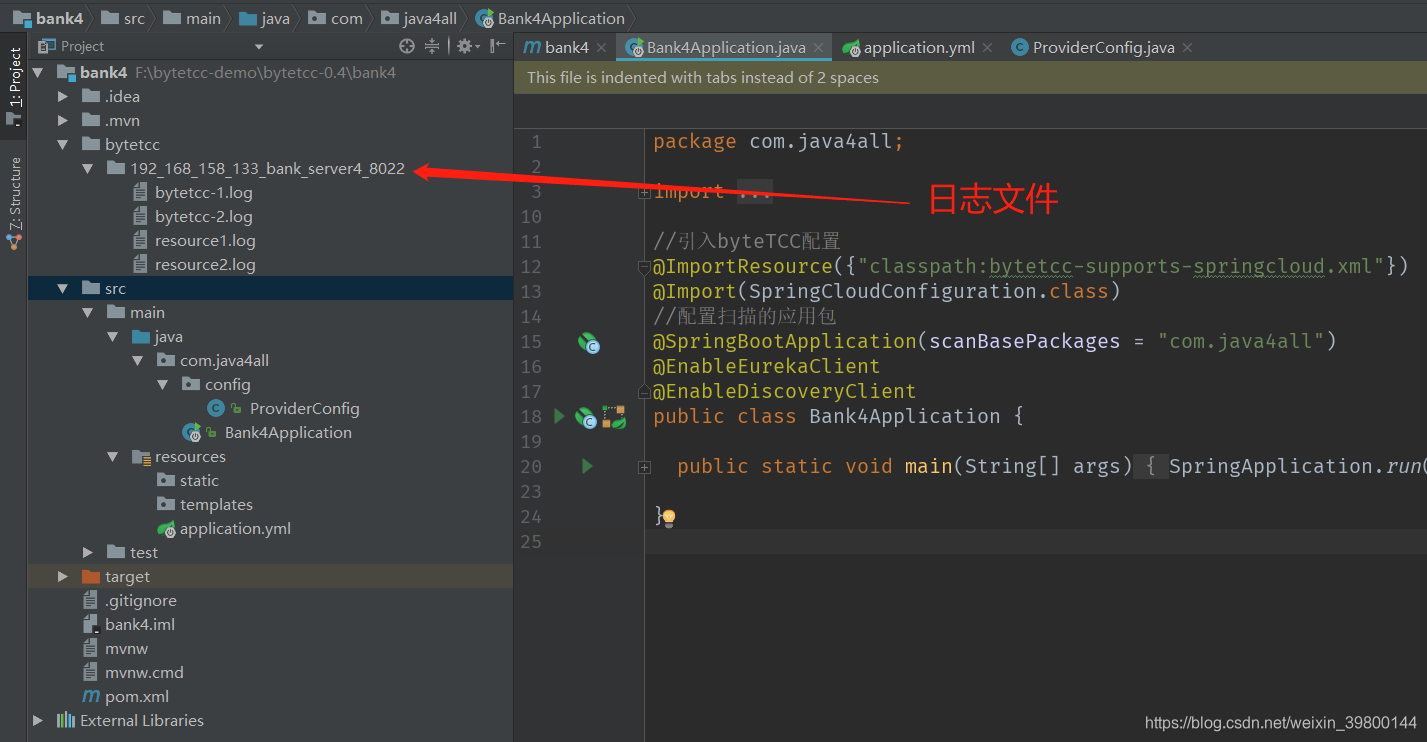Select resource2.log in the tree
1427x742 pixels.
coord(205,264)
